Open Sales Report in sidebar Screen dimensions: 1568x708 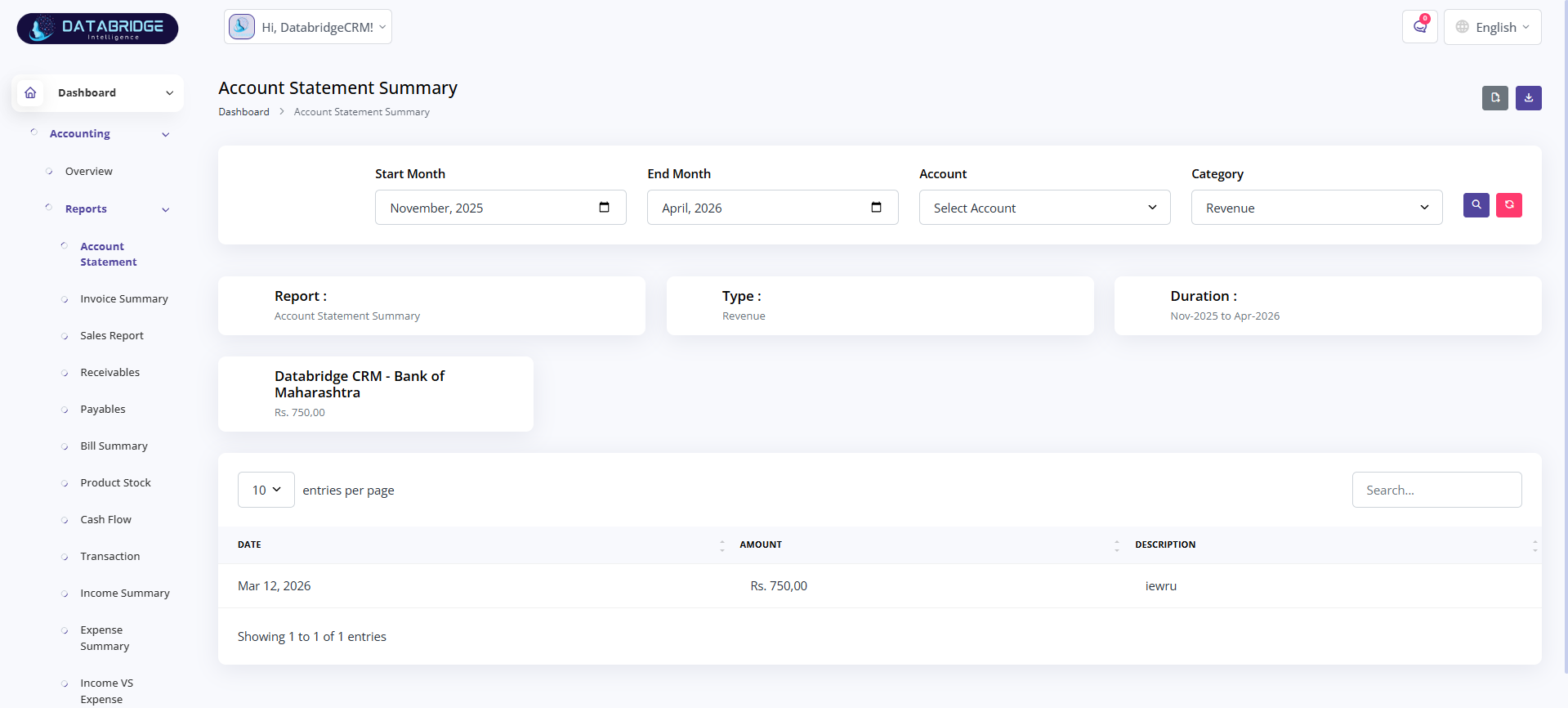click(x=112, y=335)
